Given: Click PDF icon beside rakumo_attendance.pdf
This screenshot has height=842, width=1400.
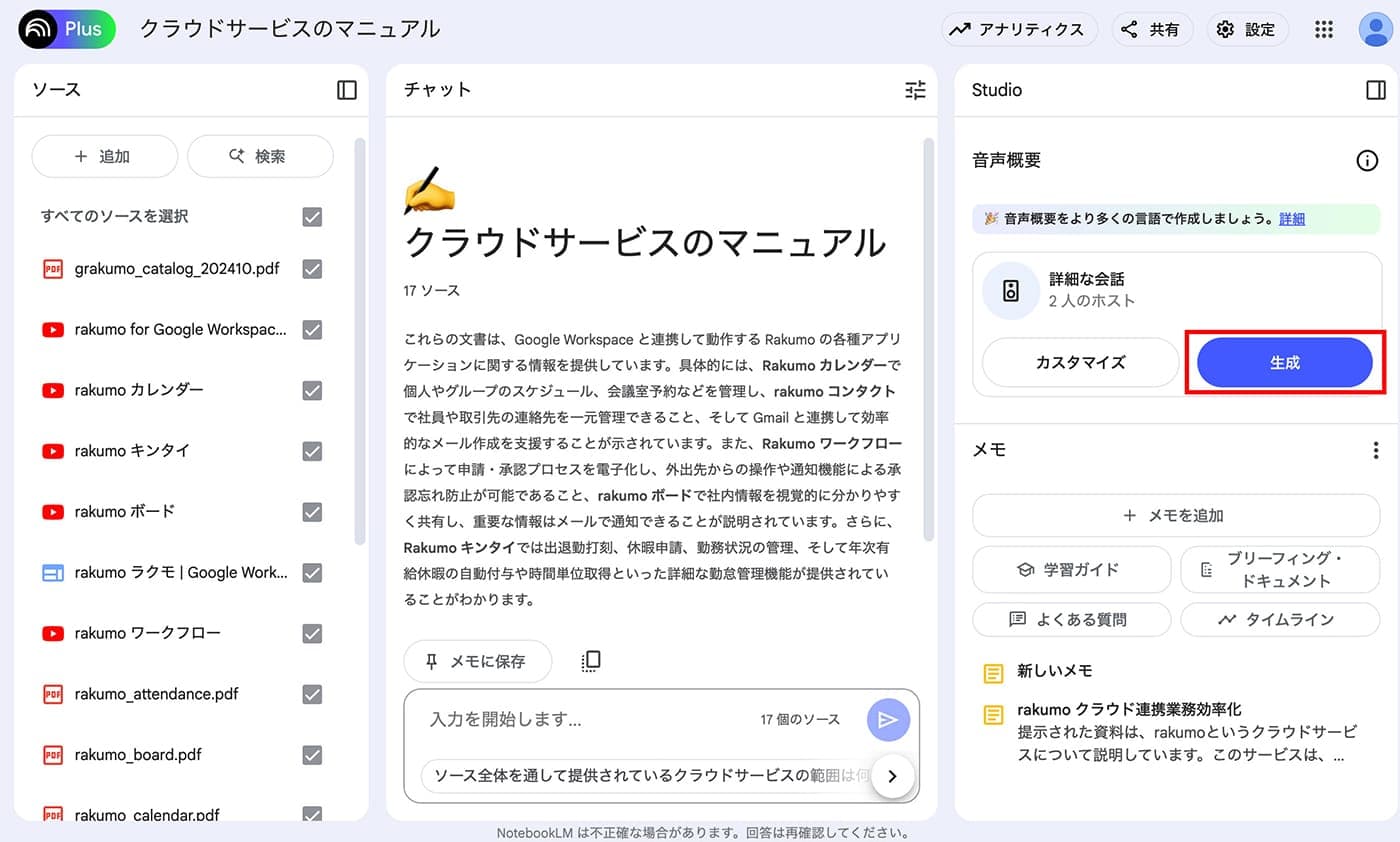Looking at the screenshot, I should click(x=53, y=694).
